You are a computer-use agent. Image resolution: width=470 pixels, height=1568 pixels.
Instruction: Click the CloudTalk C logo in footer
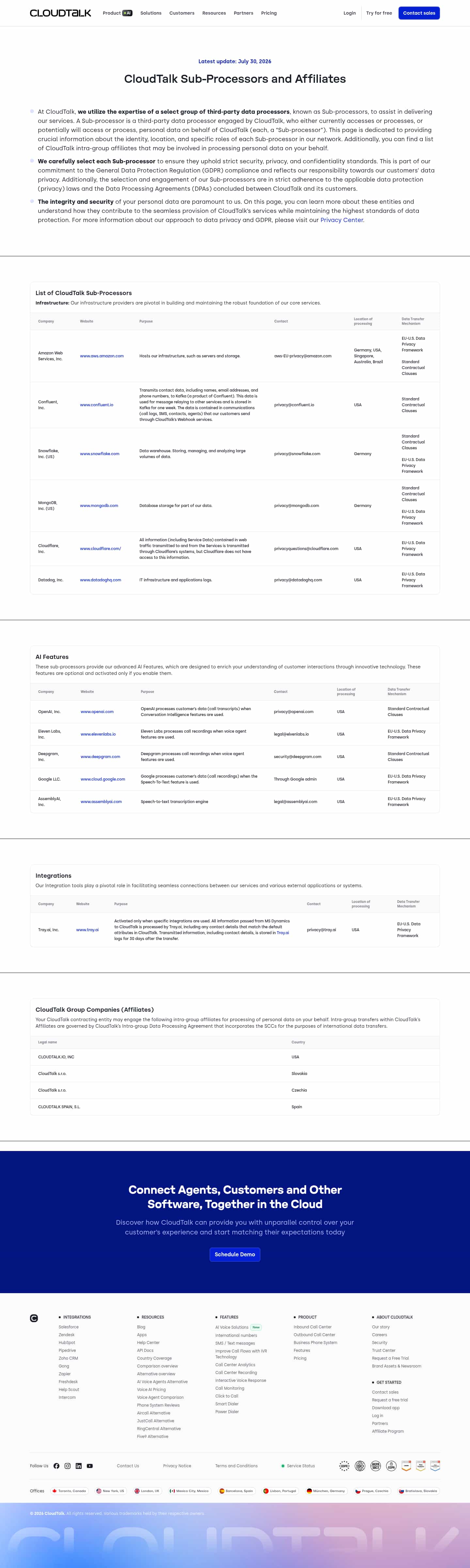[x=34, y=1319]
